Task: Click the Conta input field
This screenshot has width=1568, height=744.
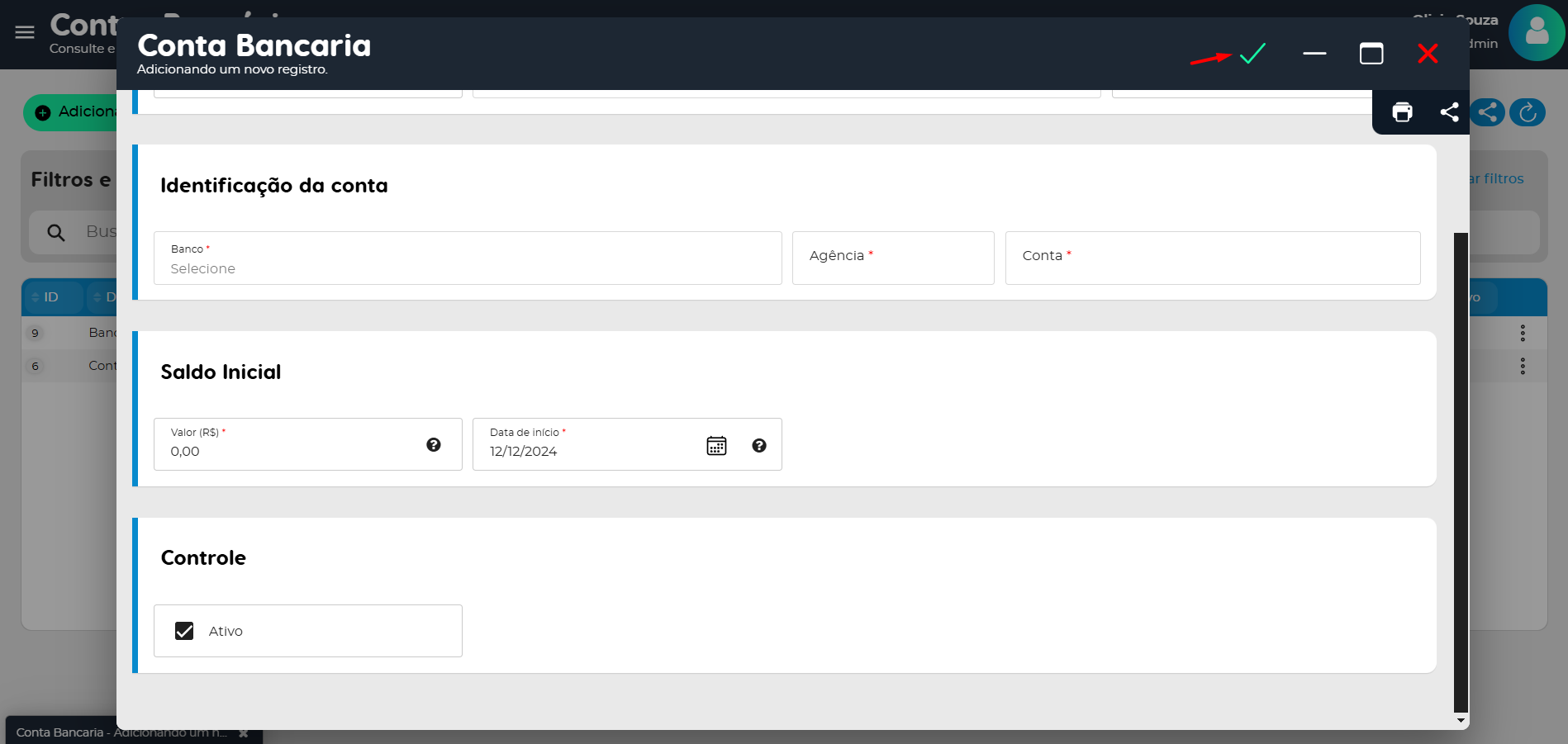Action: click(x=1212, y=258)
